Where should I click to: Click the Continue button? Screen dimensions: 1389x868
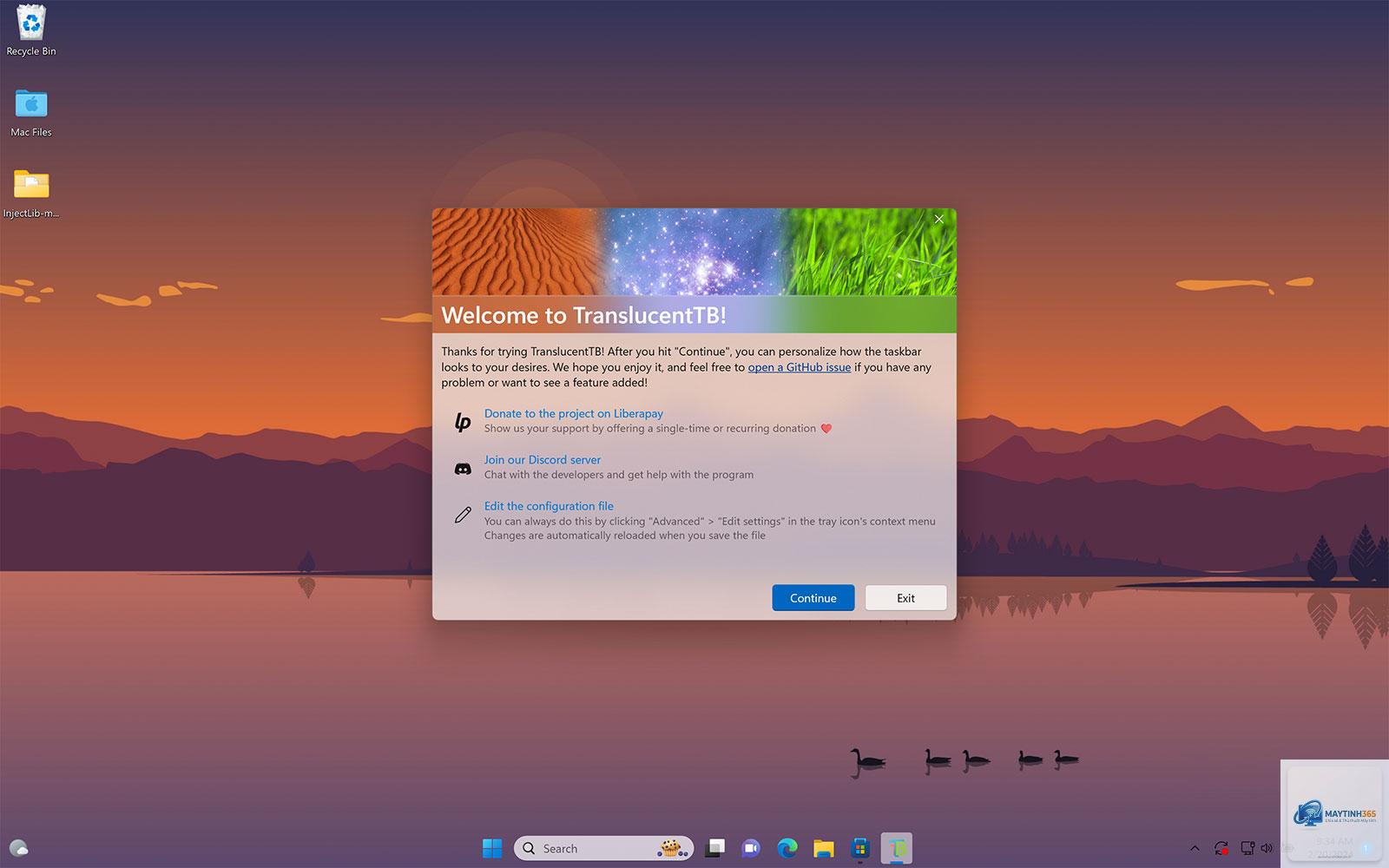pyautogui.click(x=813, y=598)
